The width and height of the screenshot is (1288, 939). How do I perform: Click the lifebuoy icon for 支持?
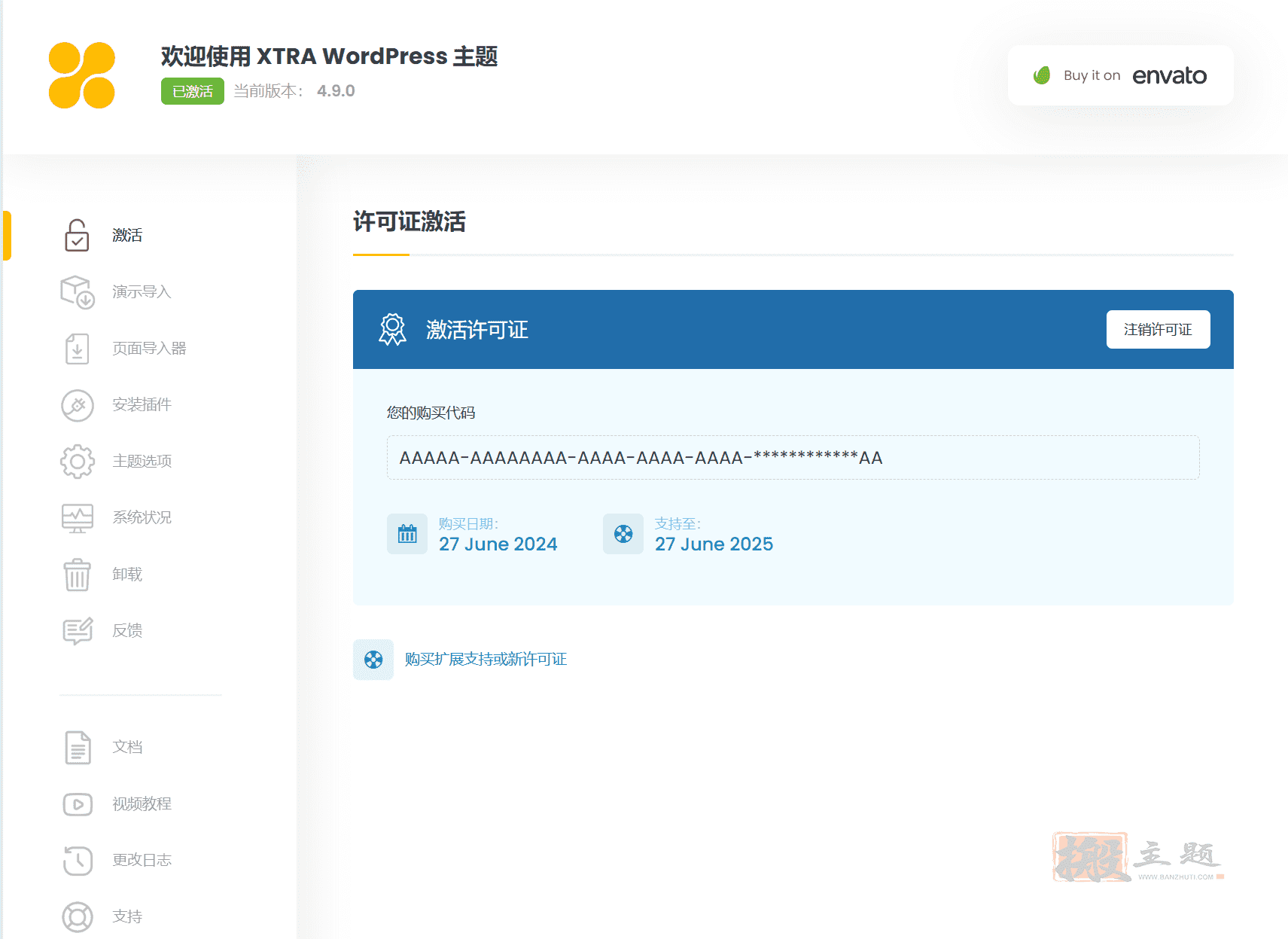(x=77, y=917)
